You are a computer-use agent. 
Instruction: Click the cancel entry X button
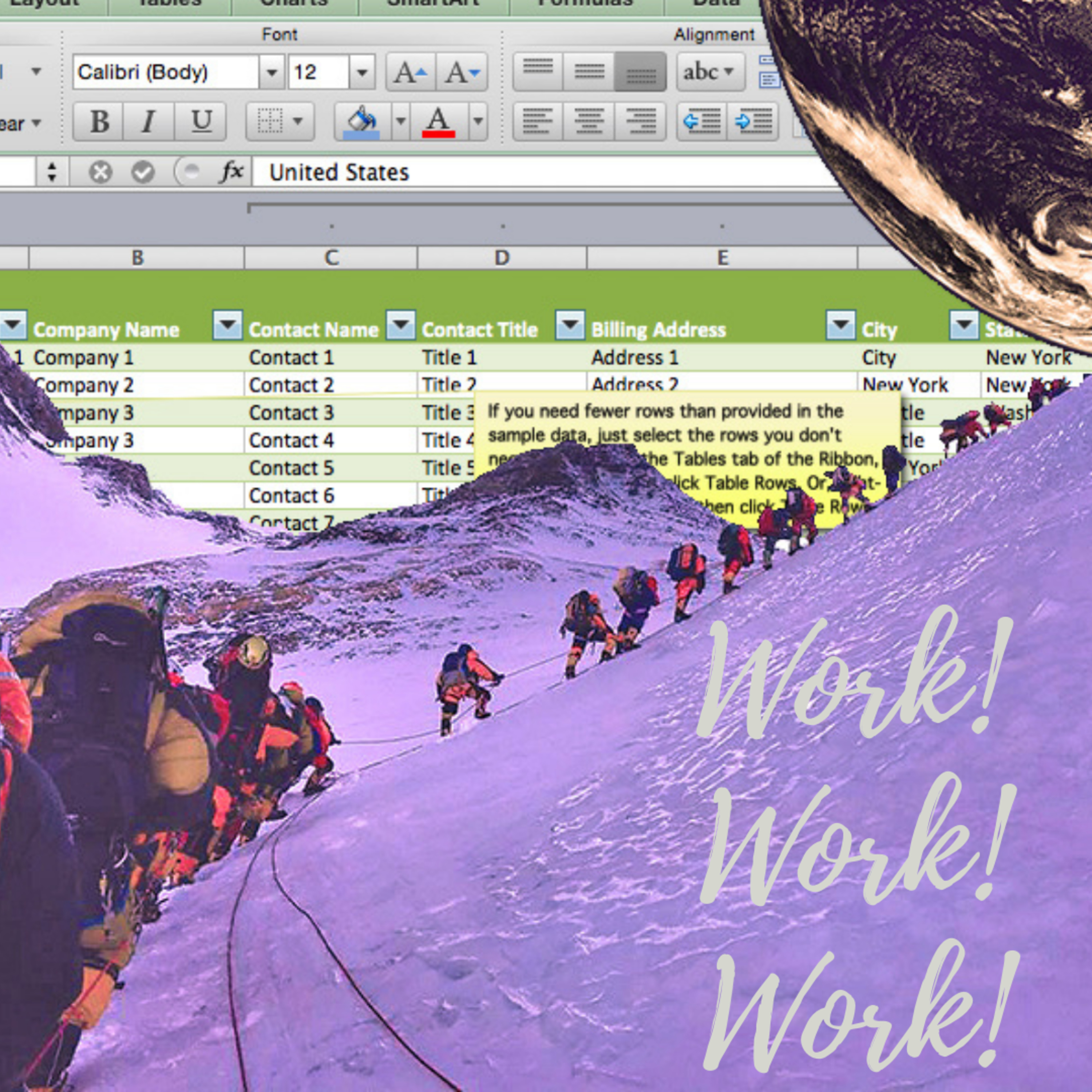tap(100, 172)
